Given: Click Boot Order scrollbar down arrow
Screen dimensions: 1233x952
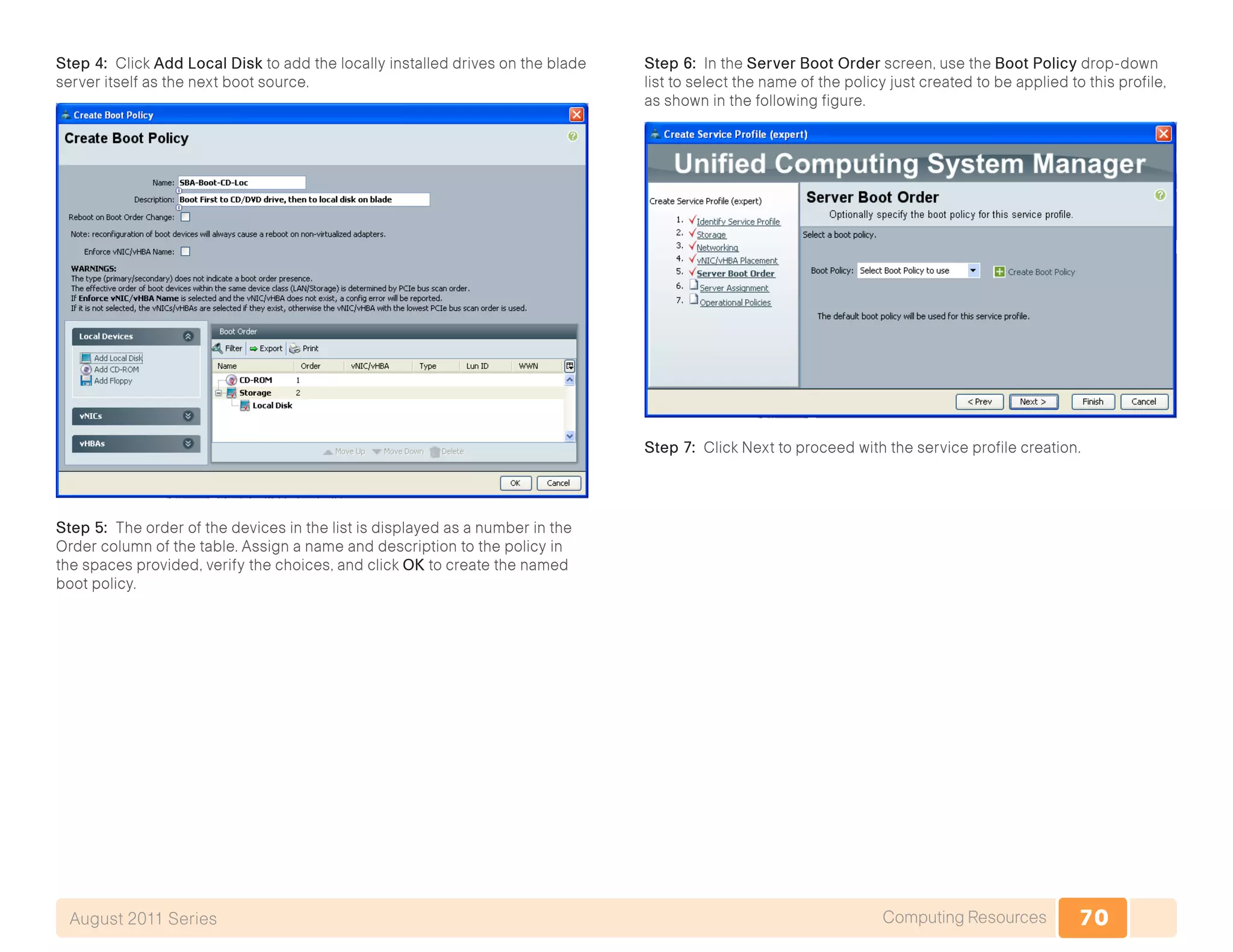Looking at the screenshot, I should click(x=570, y=436).
